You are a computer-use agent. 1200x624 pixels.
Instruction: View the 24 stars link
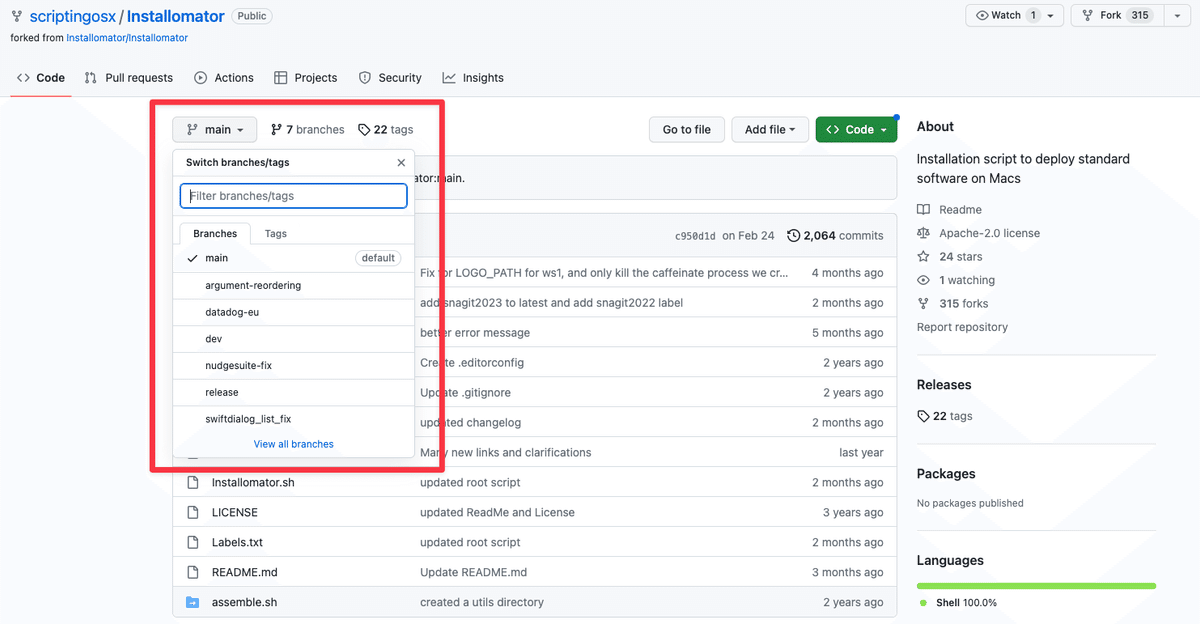[x=960, y=257]
